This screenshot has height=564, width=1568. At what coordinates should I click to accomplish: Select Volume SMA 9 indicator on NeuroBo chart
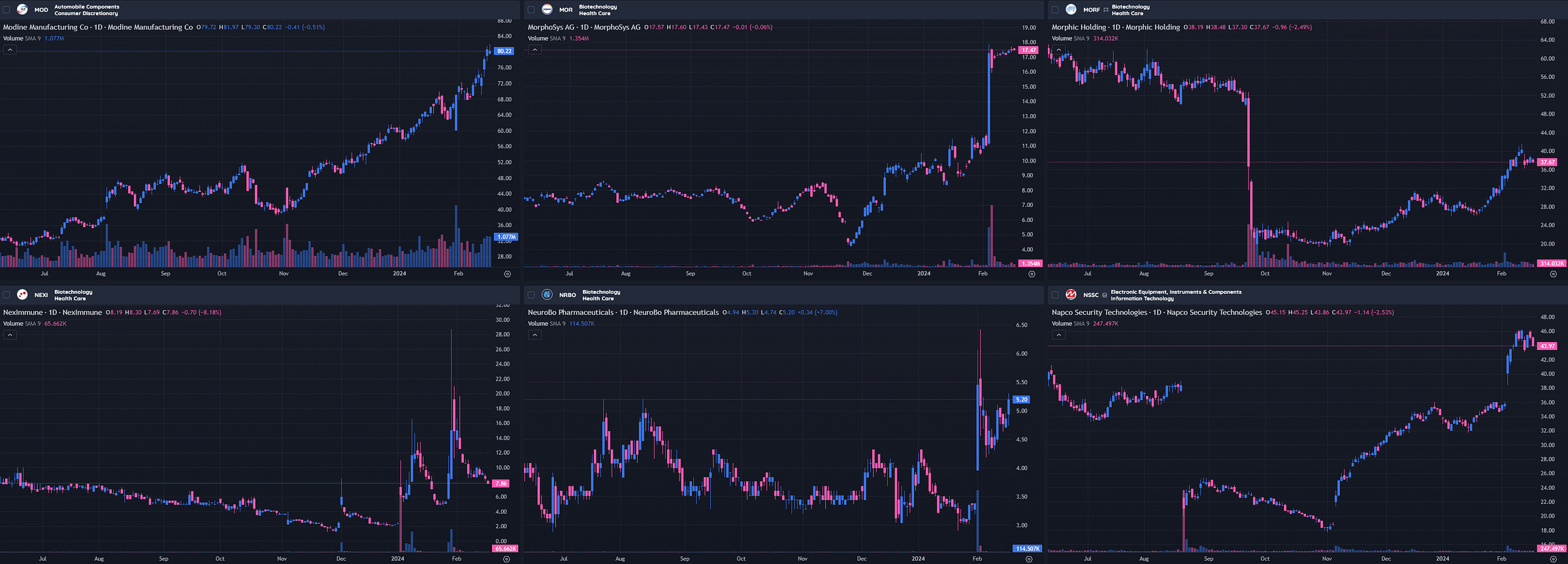(546, 324)
